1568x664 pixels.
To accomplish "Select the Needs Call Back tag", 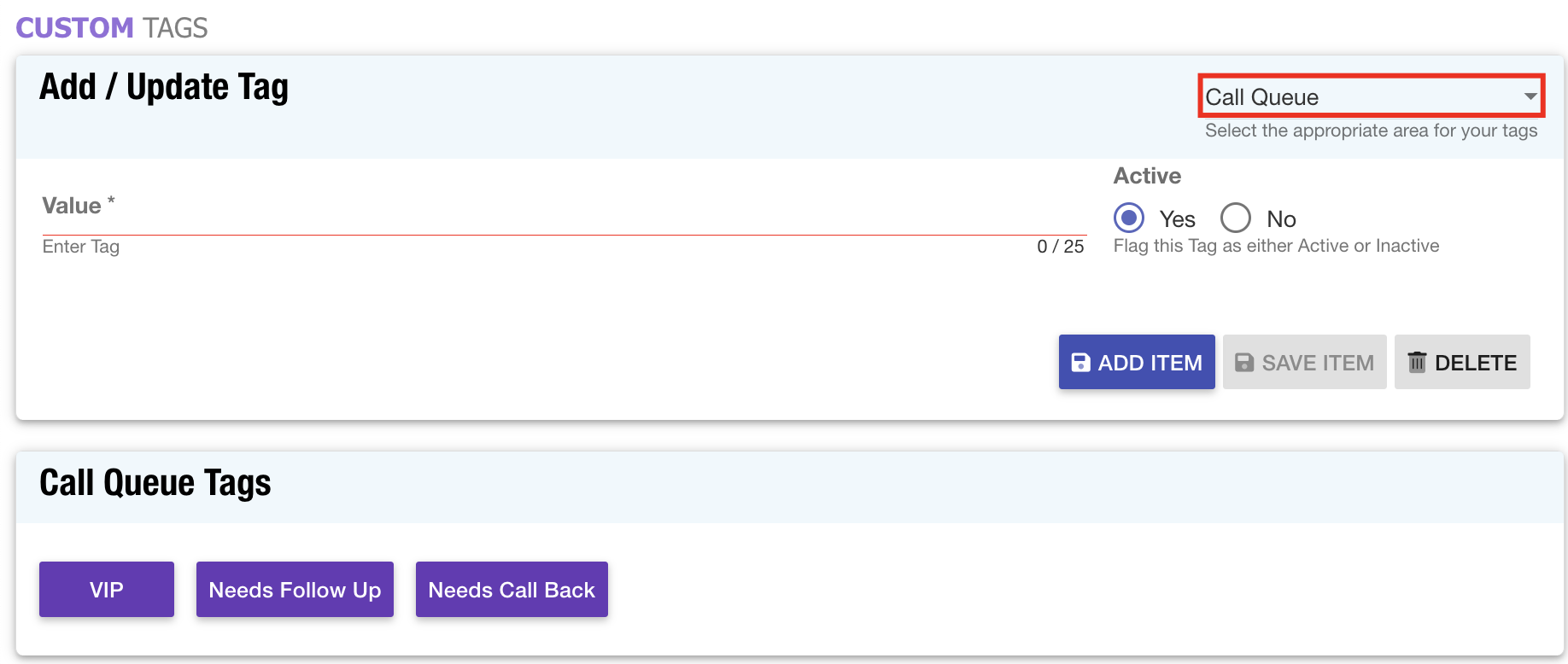I will tap(512, 590).
